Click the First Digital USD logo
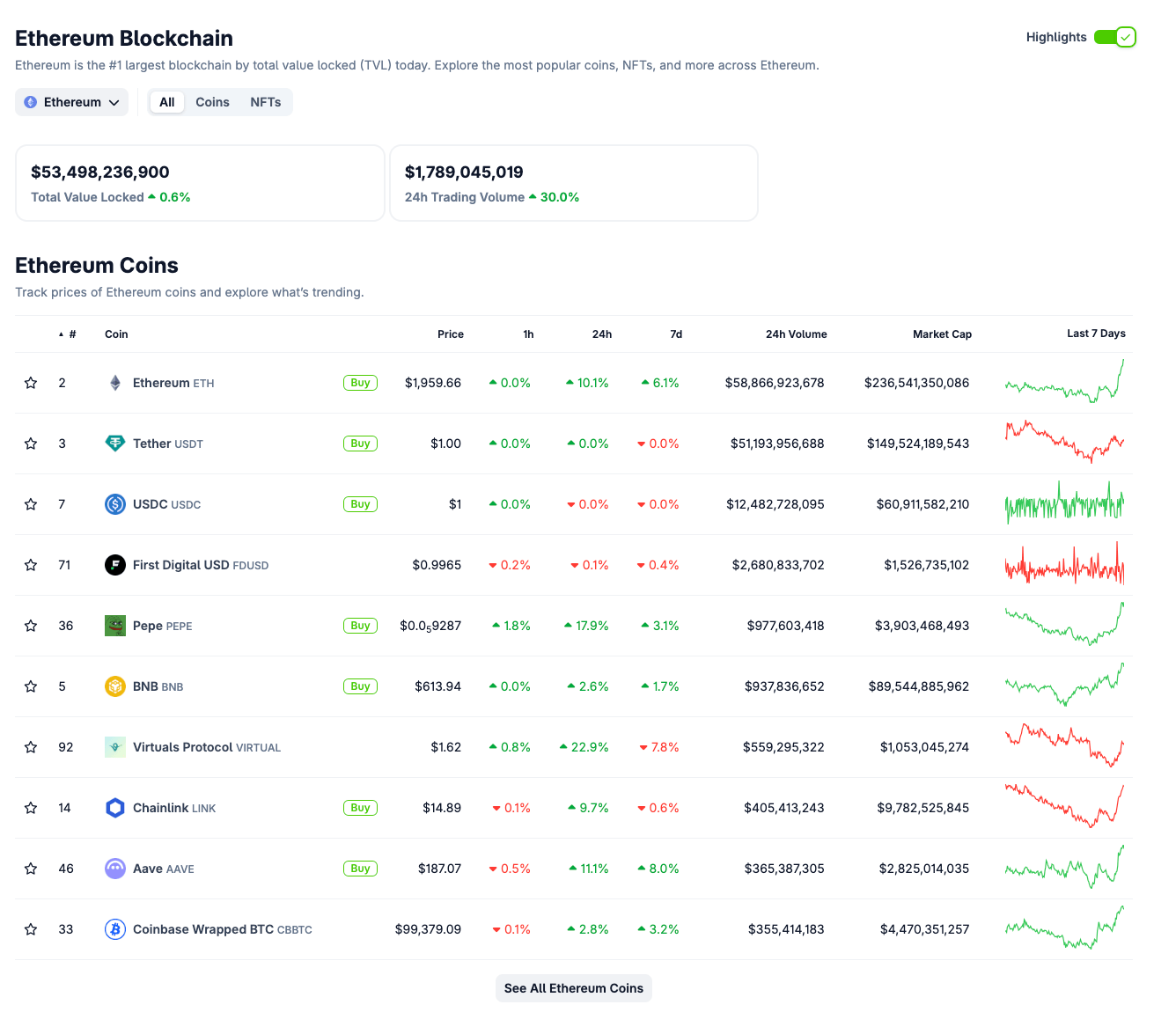The image size is (1176, 1012). [115, 565]
